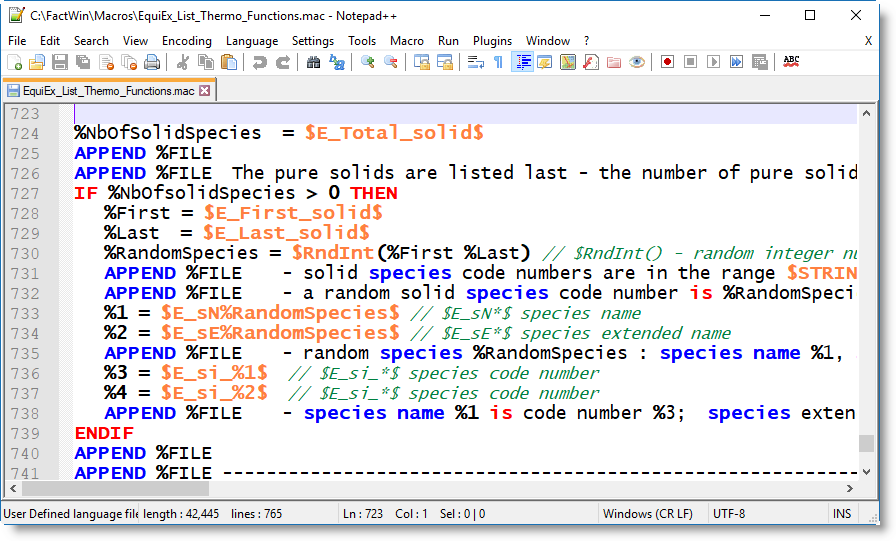Viewport: 896px width, 541px height.
Task: Open Find with the binoculars icon
Action: [313, 62]
